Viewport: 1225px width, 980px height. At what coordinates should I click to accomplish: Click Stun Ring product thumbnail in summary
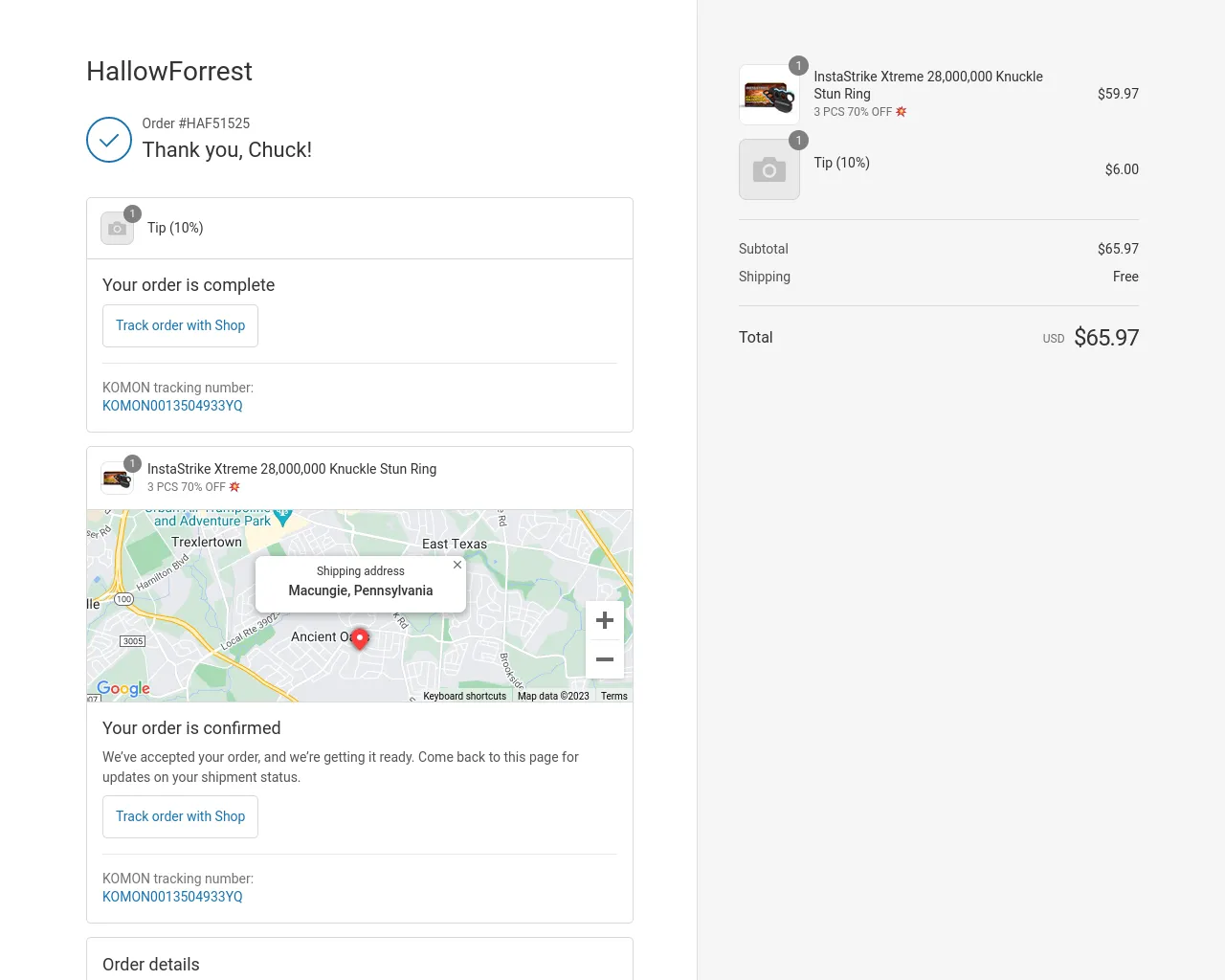(769, 95)
